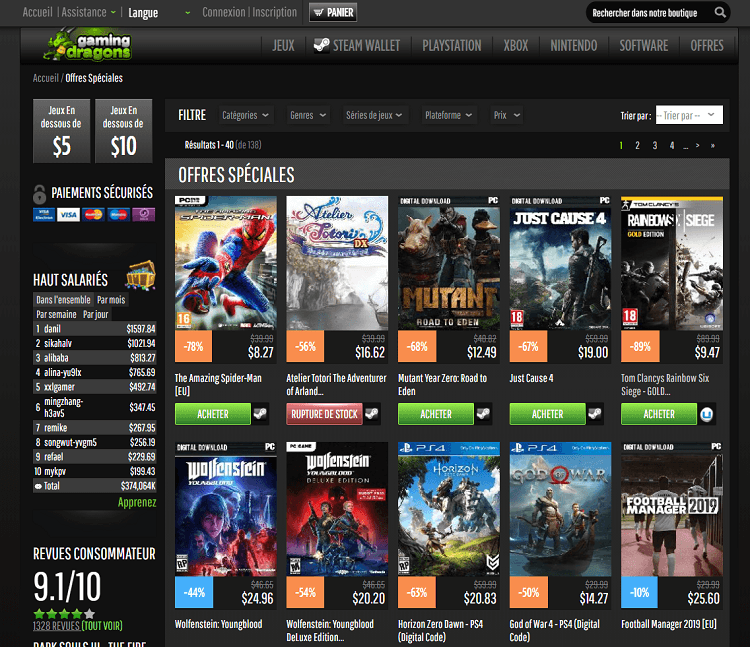Open the Trier par sort combo box
Viewport: 750px width, 647px height.
689,115
